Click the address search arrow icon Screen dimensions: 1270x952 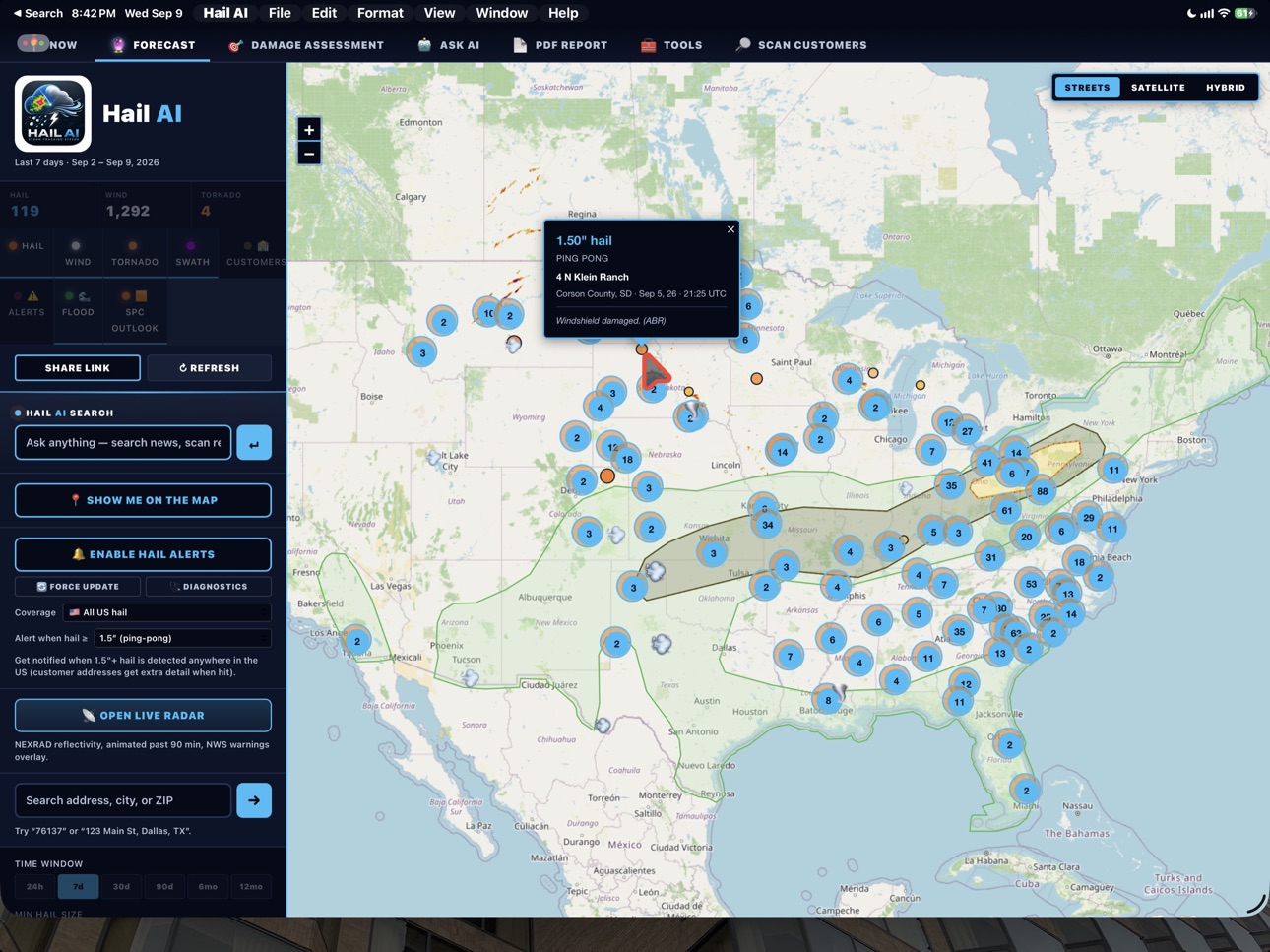[x=254, y=800]
